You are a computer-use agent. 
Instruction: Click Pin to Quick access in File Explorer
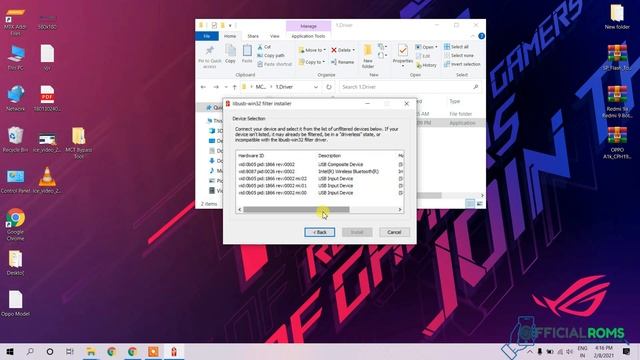(209, 56)
